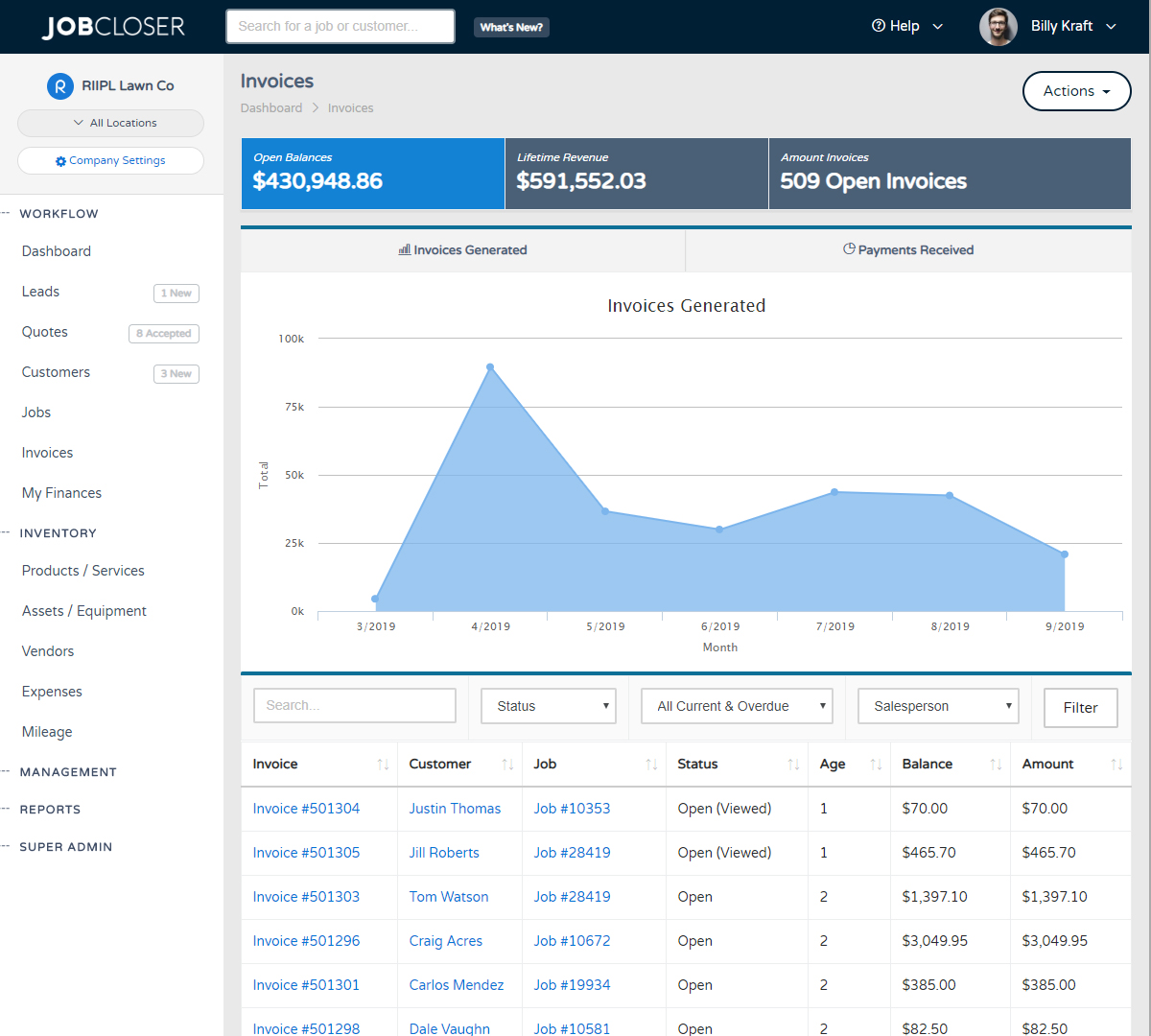This screenshot has height=1036, width=1151.
Task: Toggle sorting on the Customer column
Action: [x=509, y=764]
